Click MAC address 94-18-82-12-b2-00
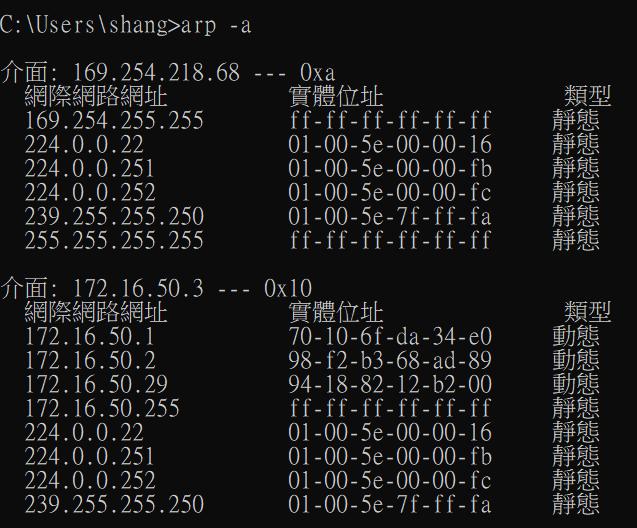This screenshot has height=528, width=637. point(390,385)
